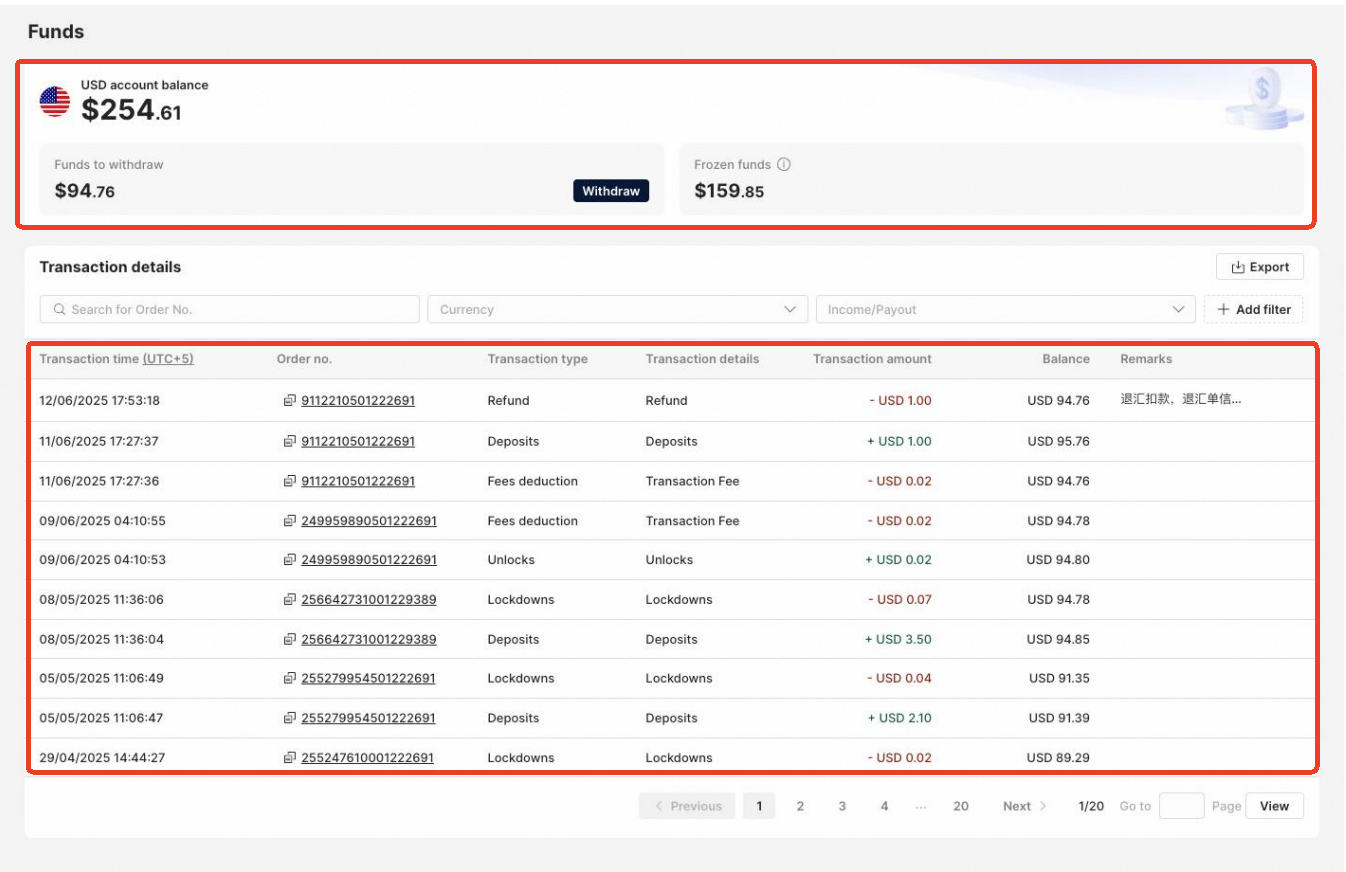This screenshot has height=872, width=1346.
Task: Go to page 2 of transactions
Action: (800, 806)
